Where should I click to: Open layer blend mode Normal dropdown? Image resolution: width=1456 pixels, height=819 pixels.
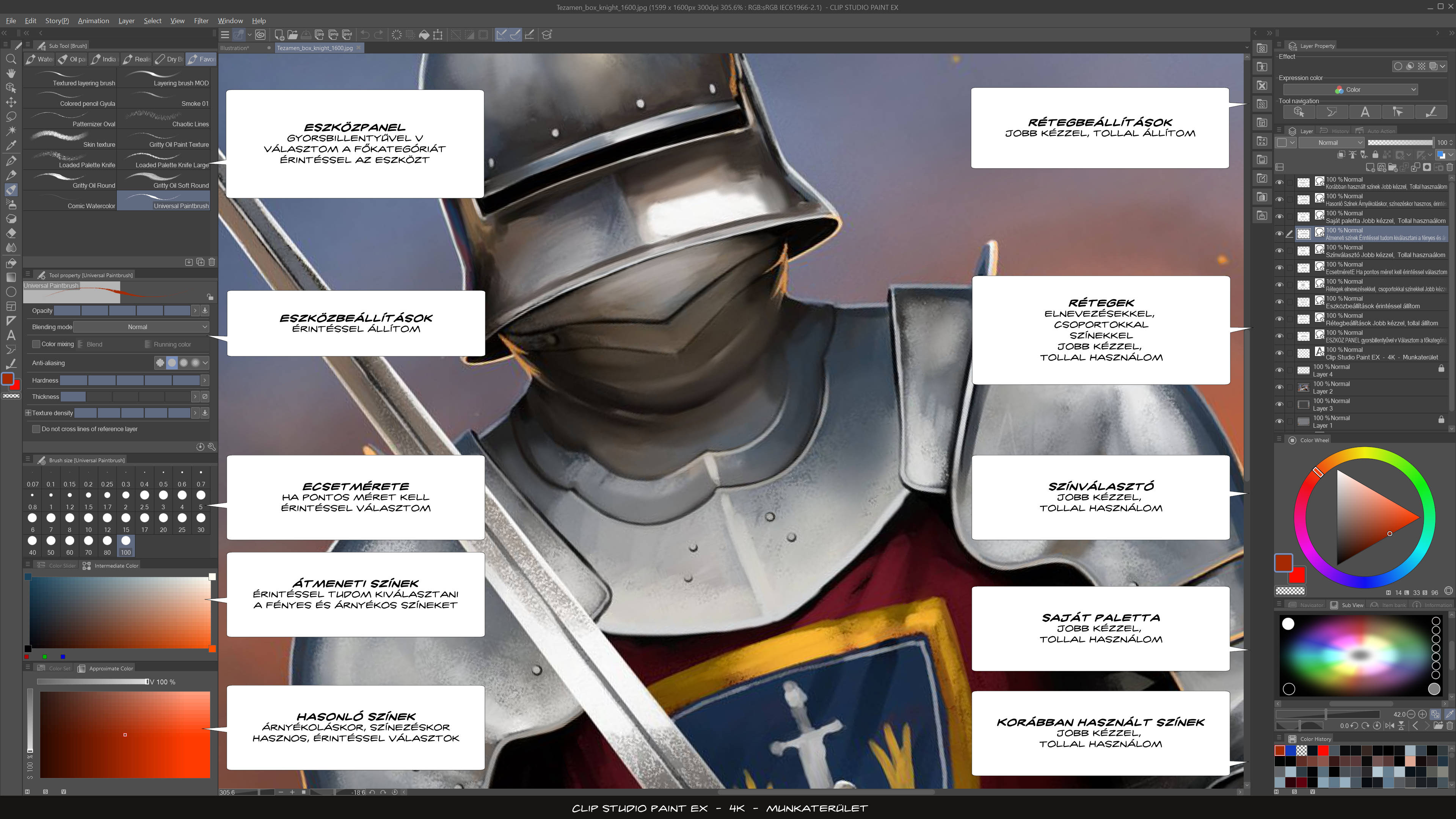coord(1332,143)
